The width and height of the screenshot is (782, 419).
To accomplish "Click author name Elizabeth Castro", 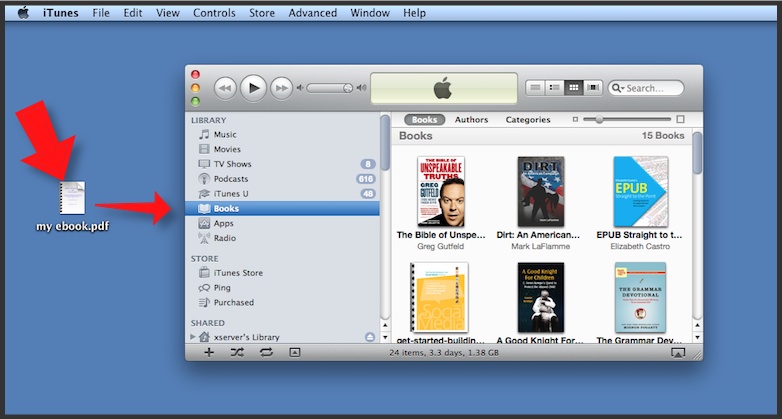I will click(x=640, y=246).
